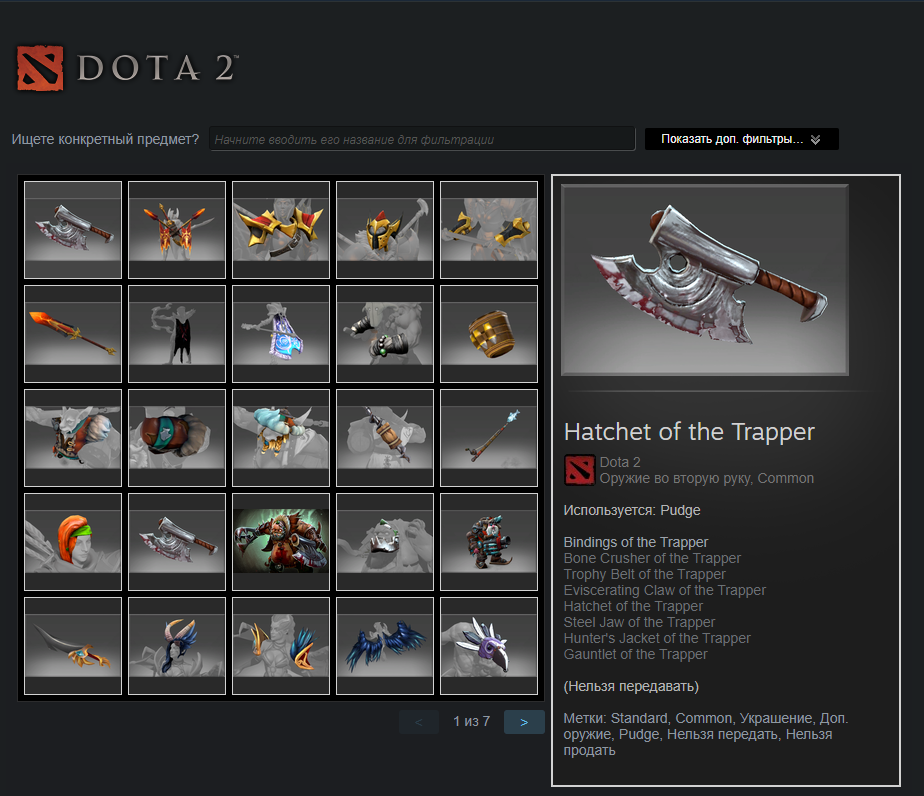
Task: Go to previous inventory page
Action: pyautogui.click(x=418, y=722)
